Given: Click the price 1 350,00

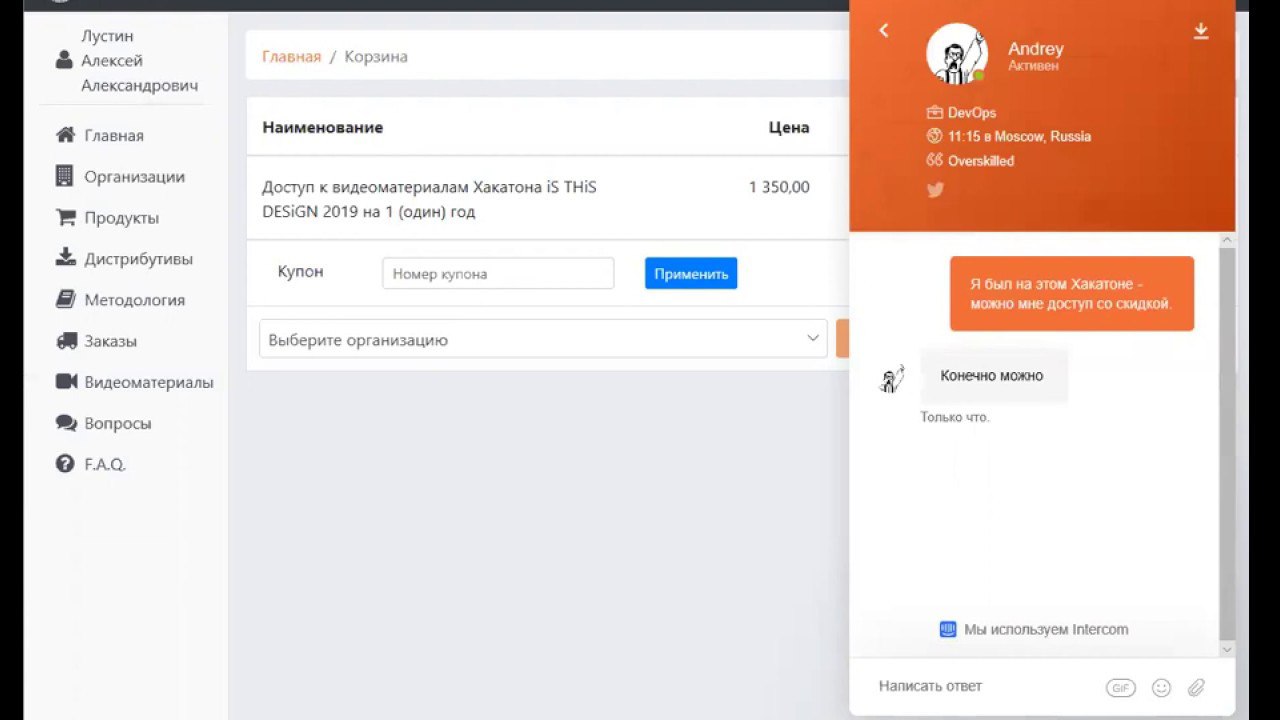Looking at the screenshot, I should click(x=779, y=186).
